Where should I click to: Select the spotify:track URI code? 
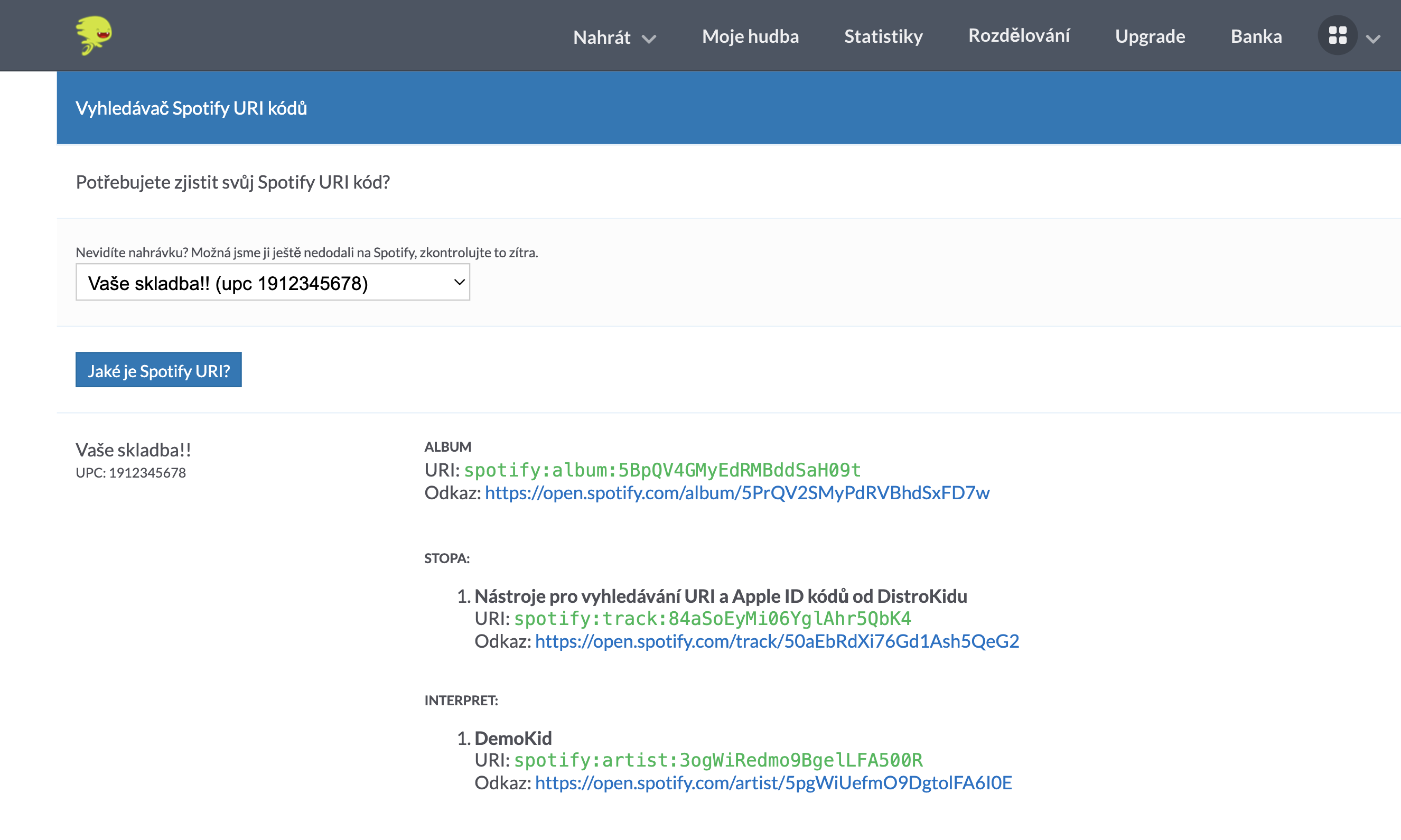(712, 618)
